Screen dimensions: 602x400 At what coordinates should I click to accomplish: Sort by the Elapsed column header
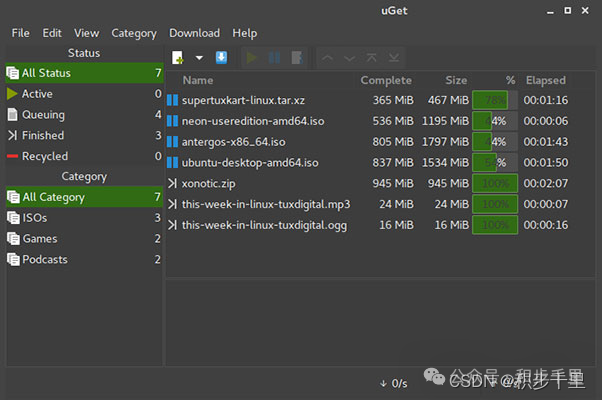click(x=546, y=80)
